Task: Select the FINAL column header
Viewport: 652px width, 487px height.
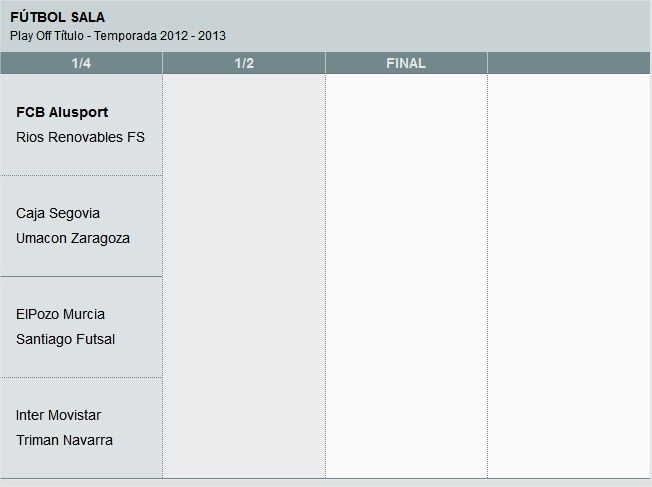Action: click(x=406, y=63)
